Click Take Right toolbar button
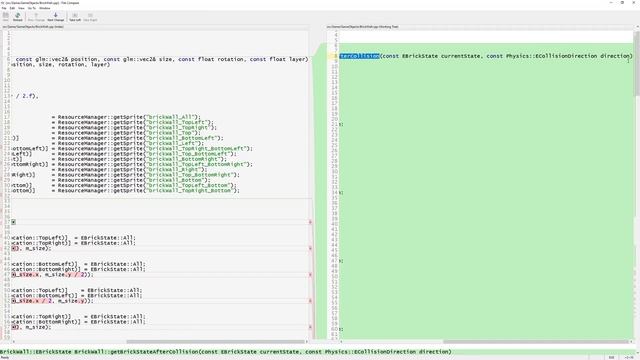 coord(90,17)
